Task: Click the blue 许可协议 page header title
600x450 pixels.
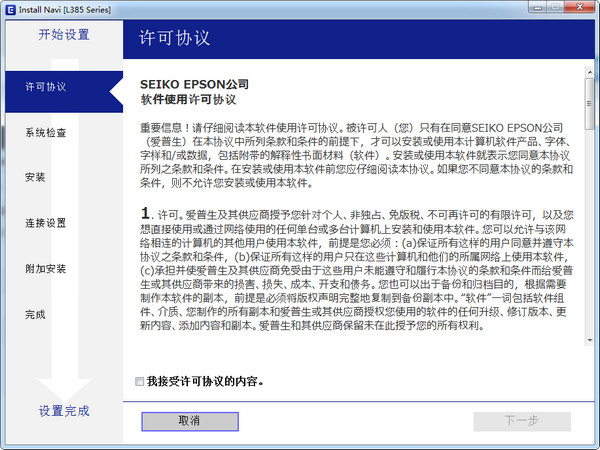Action: pos(174,38)
